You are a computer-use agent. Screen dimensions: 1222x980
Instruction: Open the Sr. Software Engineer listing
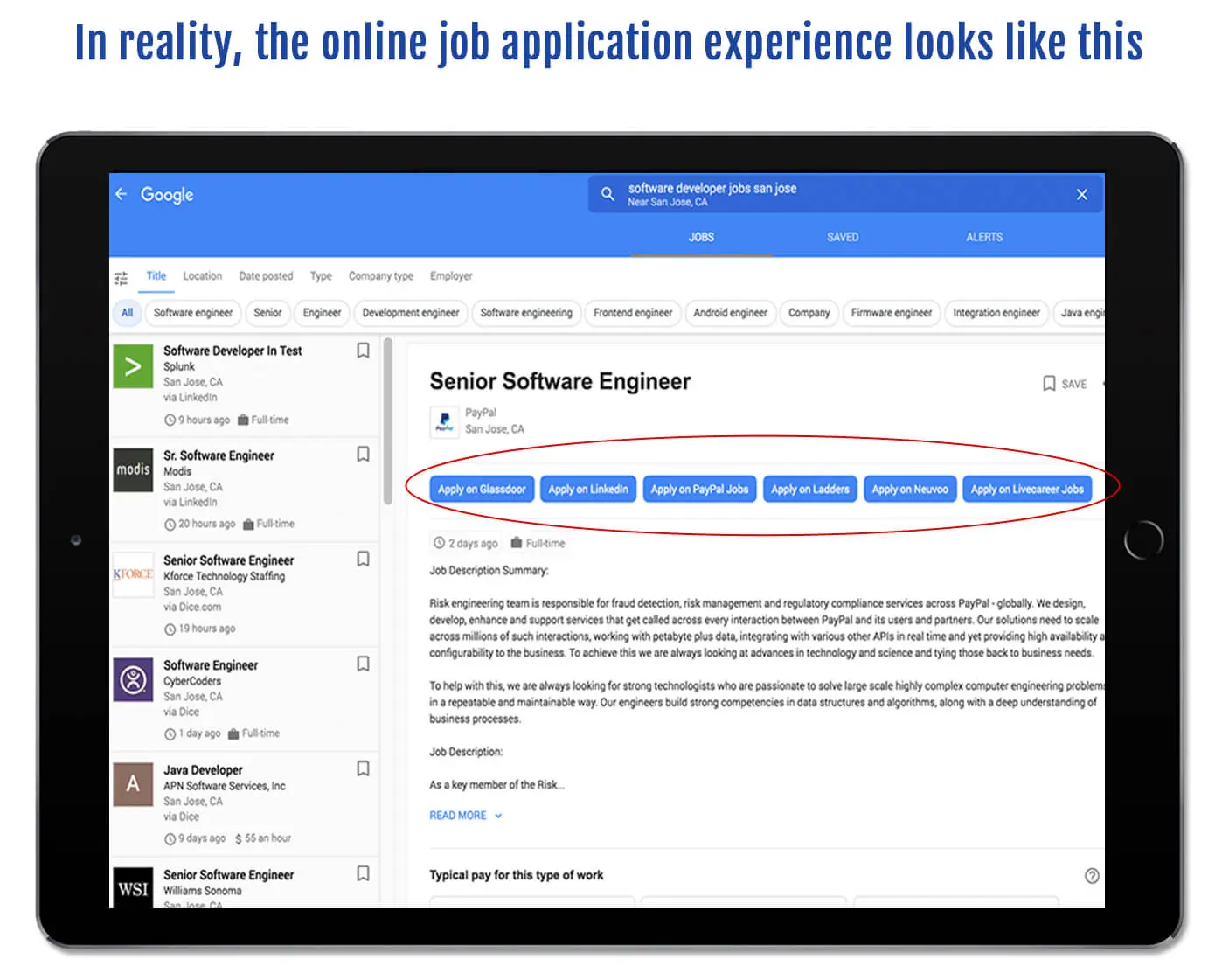point(245,490)
